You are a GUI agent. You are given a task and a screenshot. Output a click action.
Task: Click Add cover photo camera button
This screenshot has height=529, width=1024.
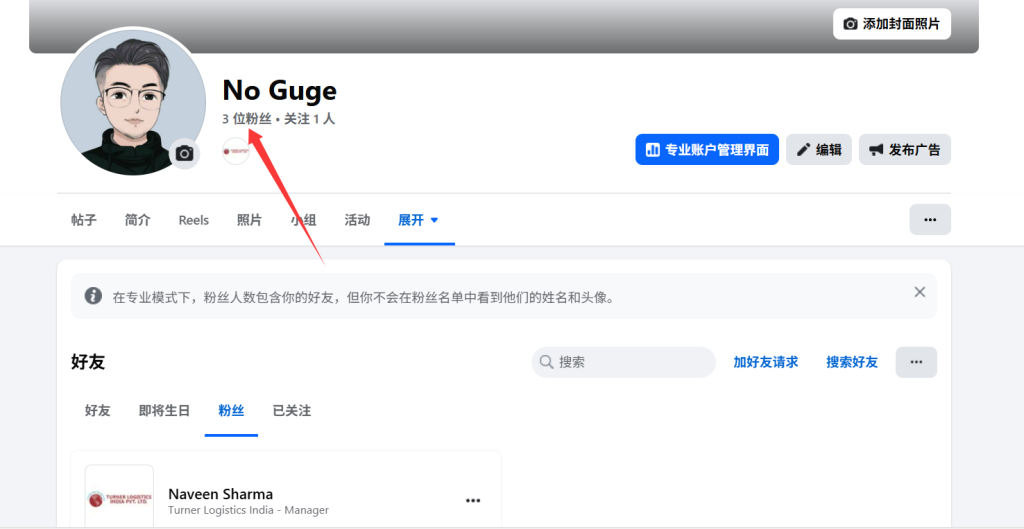click(x=891, y=23)
